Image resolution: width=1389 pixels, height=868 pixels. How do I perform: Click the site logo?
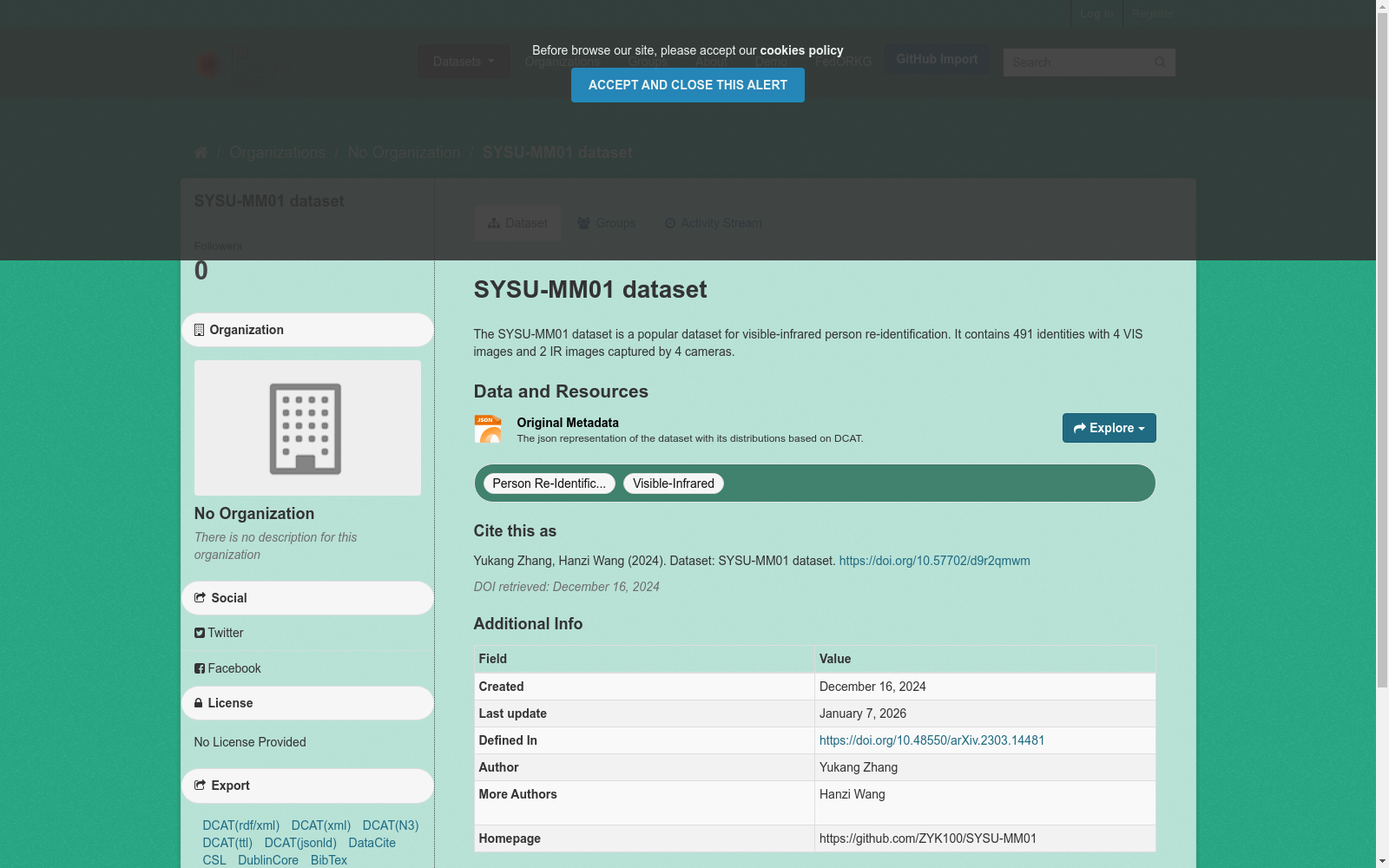(234, 65)
